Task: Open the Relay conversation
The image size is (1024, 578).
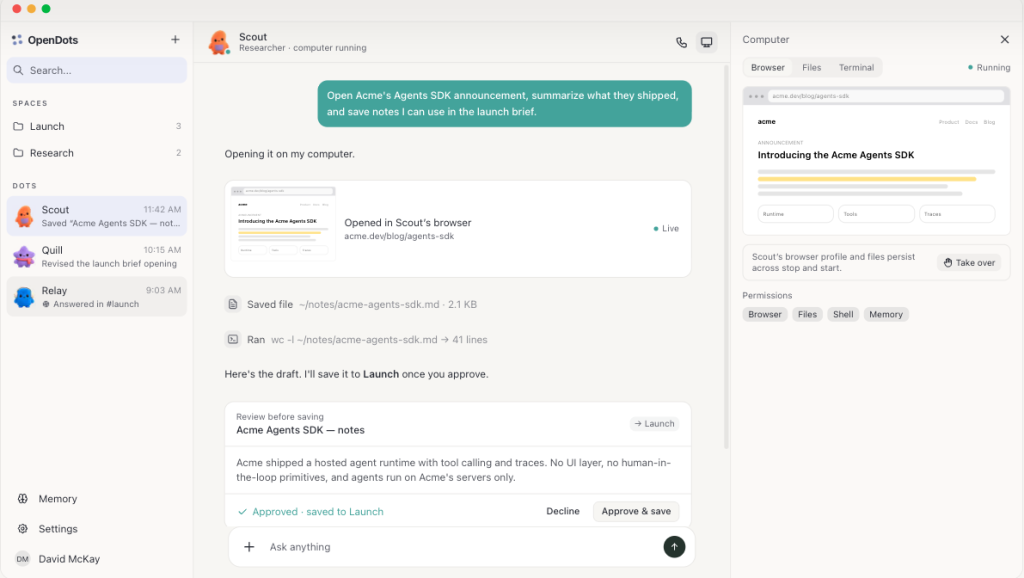Action: click(x=97, y=297)
